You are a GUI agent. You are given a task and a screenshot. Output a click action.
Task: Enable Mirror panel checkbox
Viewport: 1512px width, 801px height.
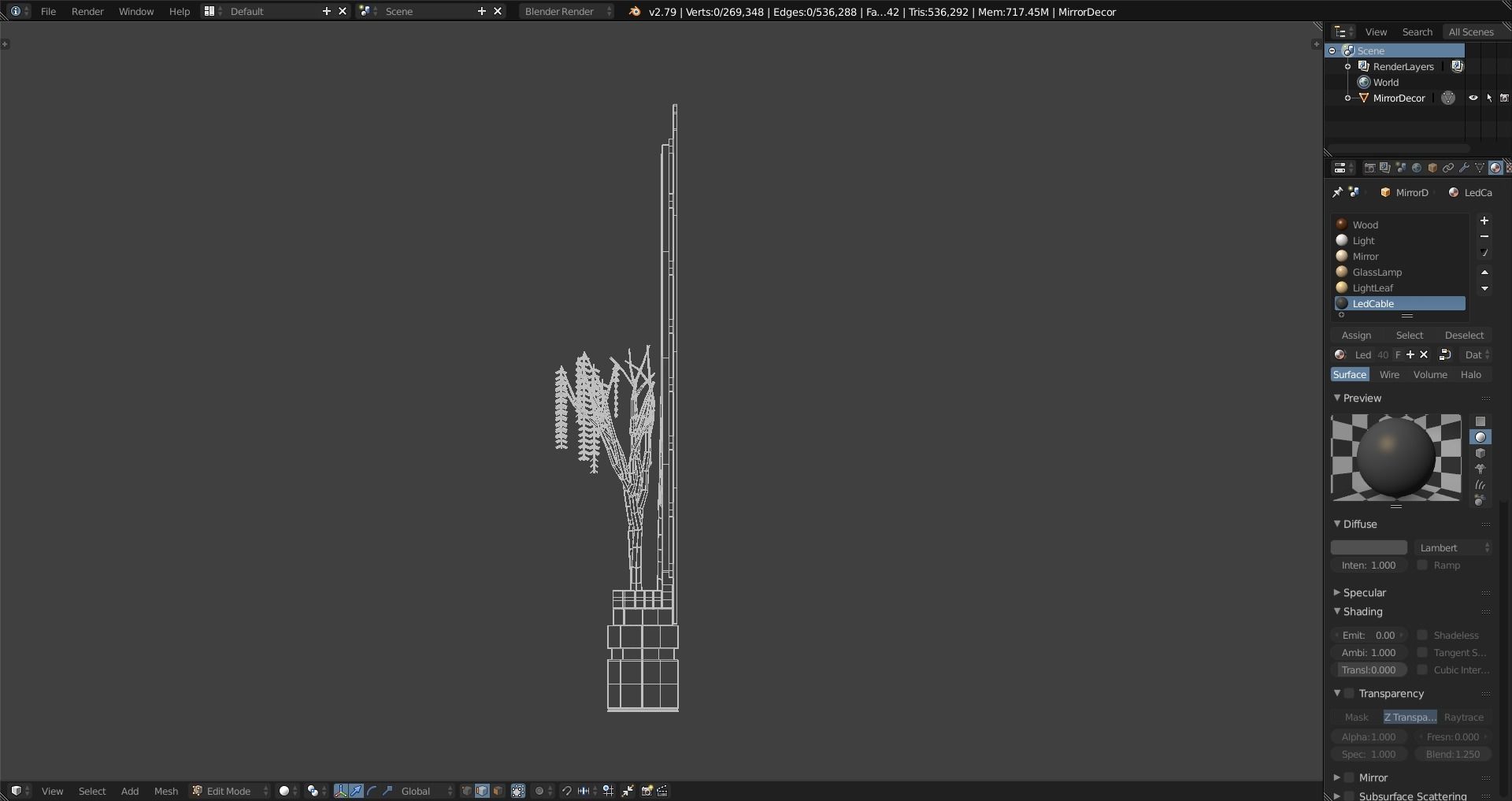point(1349,777)
